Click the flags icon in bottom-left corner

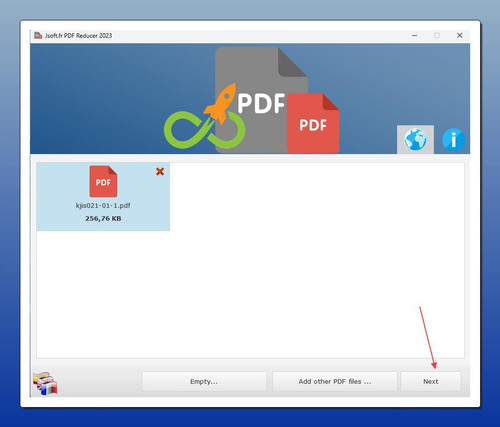tap(45, 384)
